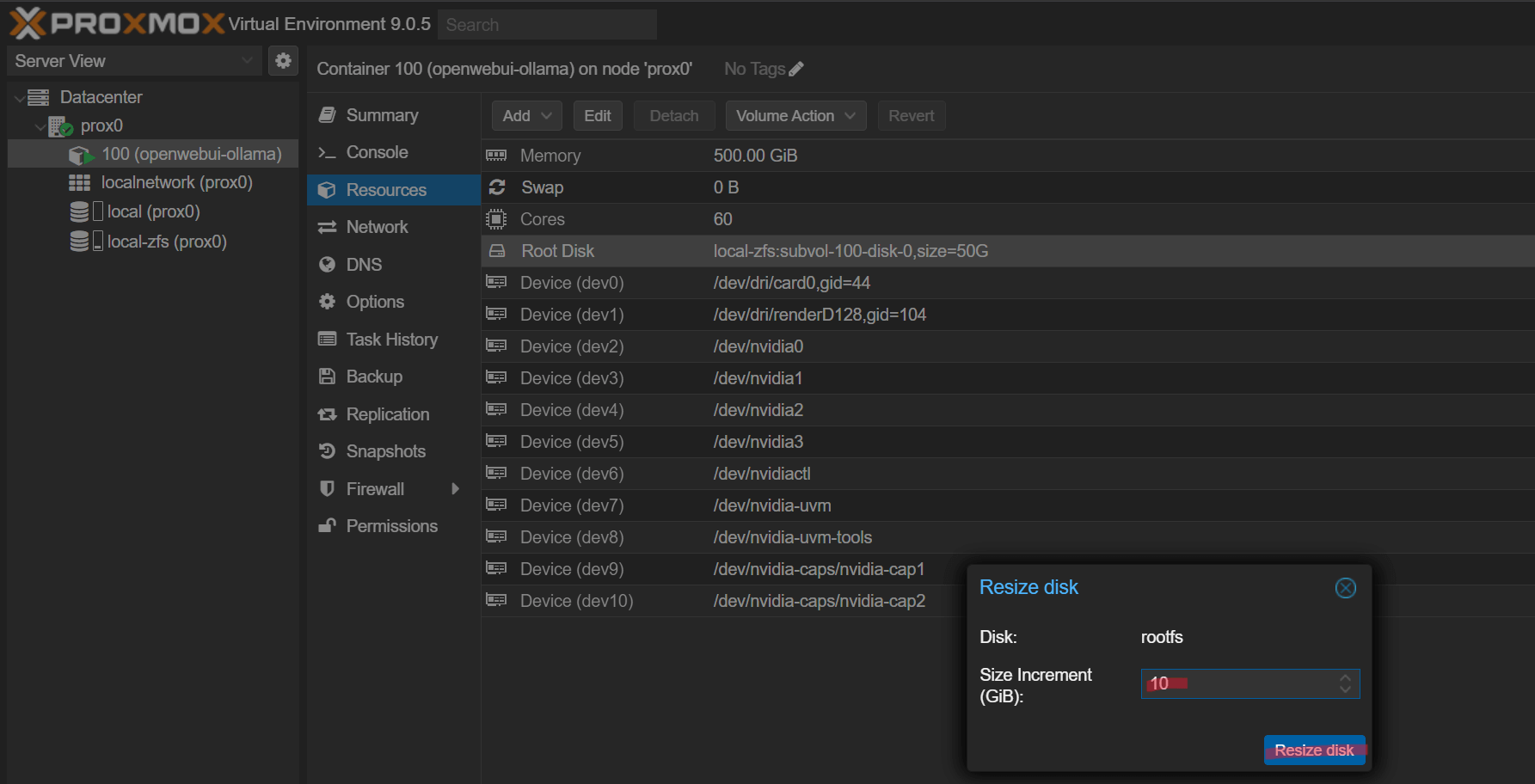Viewport: 1535px width, 784px height.
Task: Switch to the Console tab
Action: coord(377,152)
